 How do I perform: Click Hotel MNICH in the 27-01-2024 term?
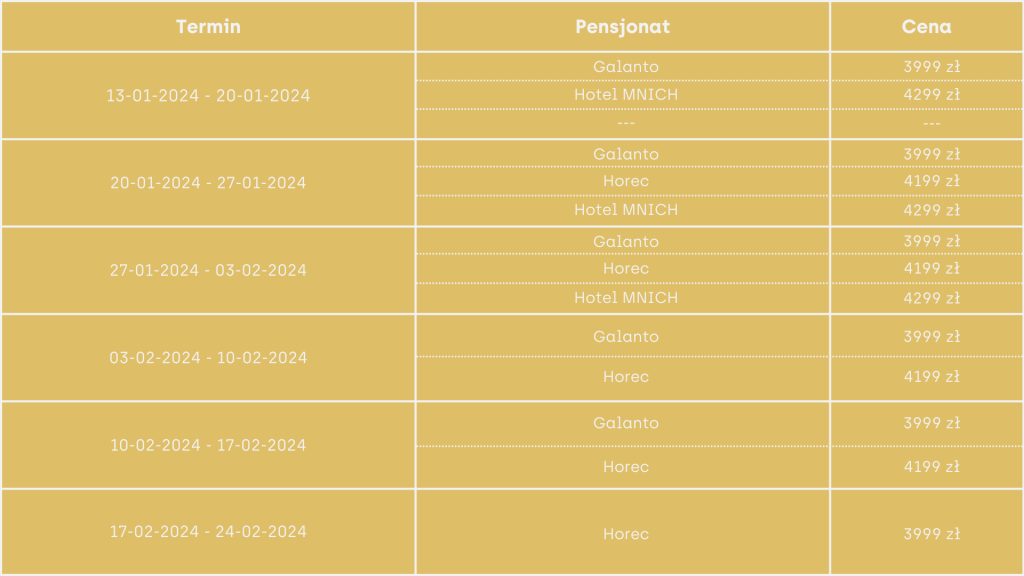(x=626, y=298)
